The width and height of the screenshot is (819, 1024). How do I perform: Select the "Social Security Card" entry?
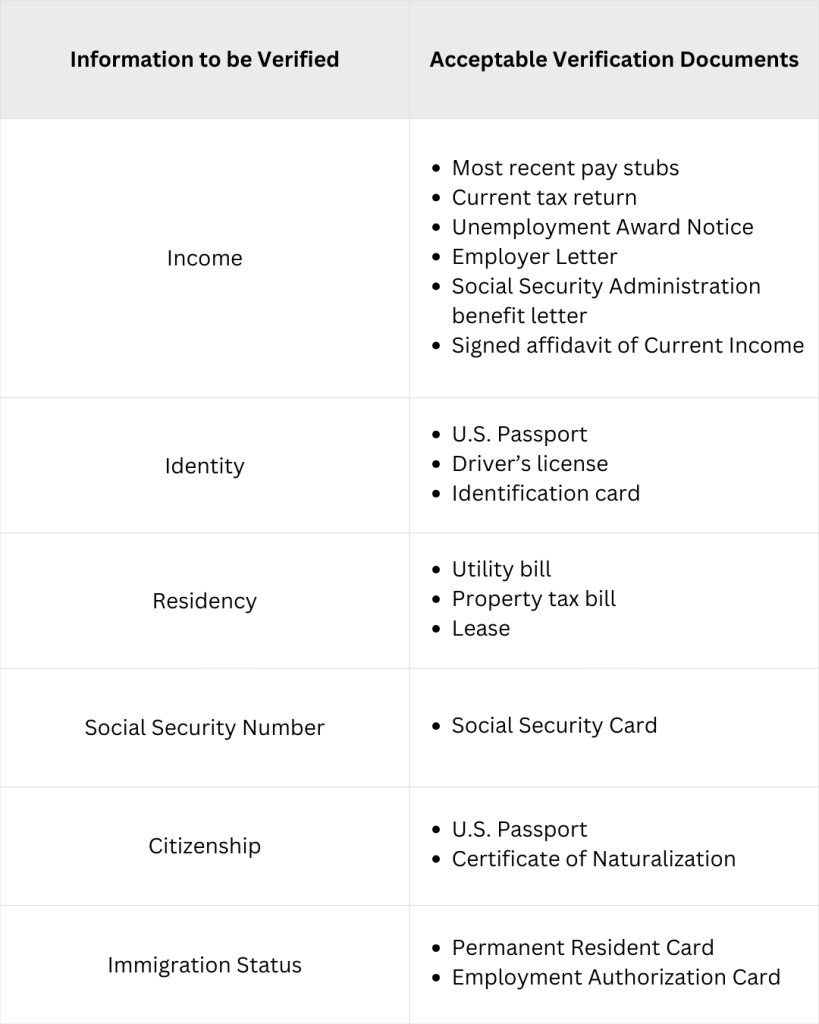[554, 726]
